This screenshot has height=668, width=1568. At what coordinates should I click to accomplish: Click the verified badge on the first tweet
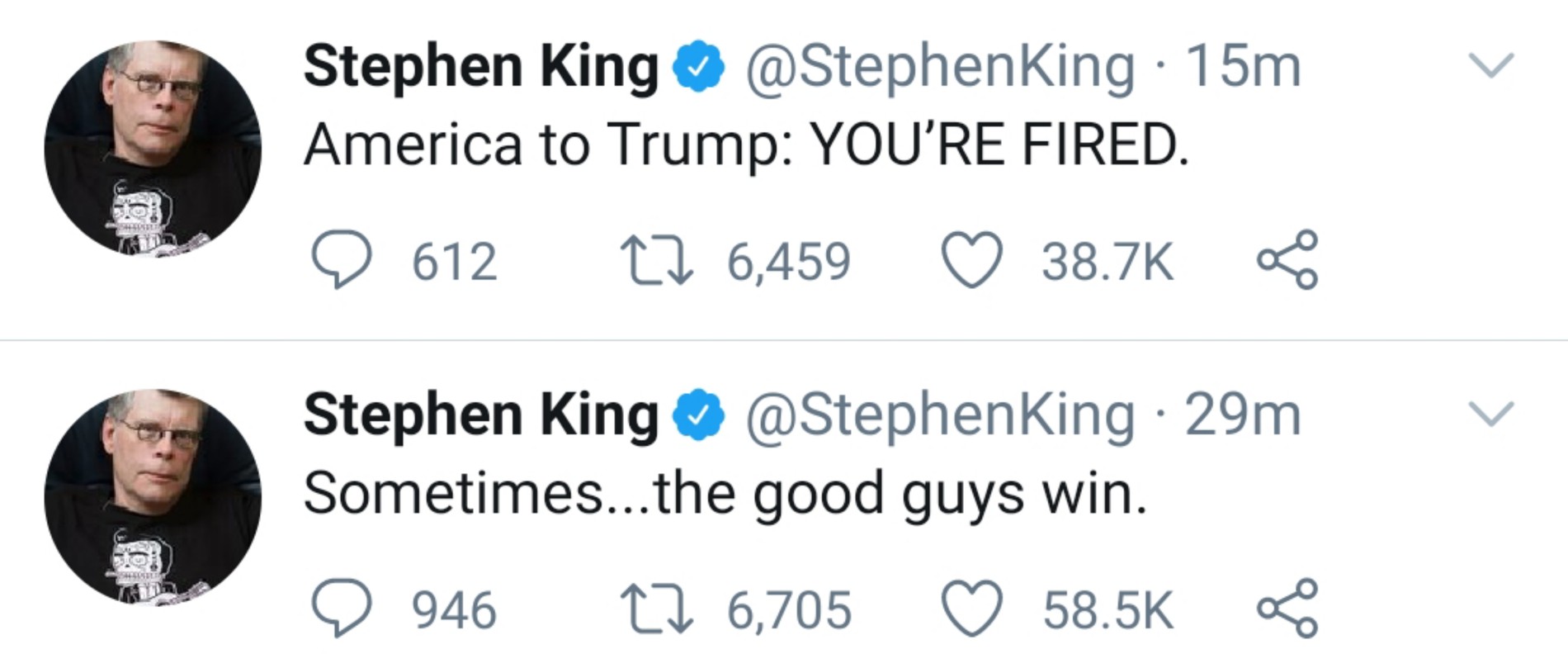[x=699, y=66]
